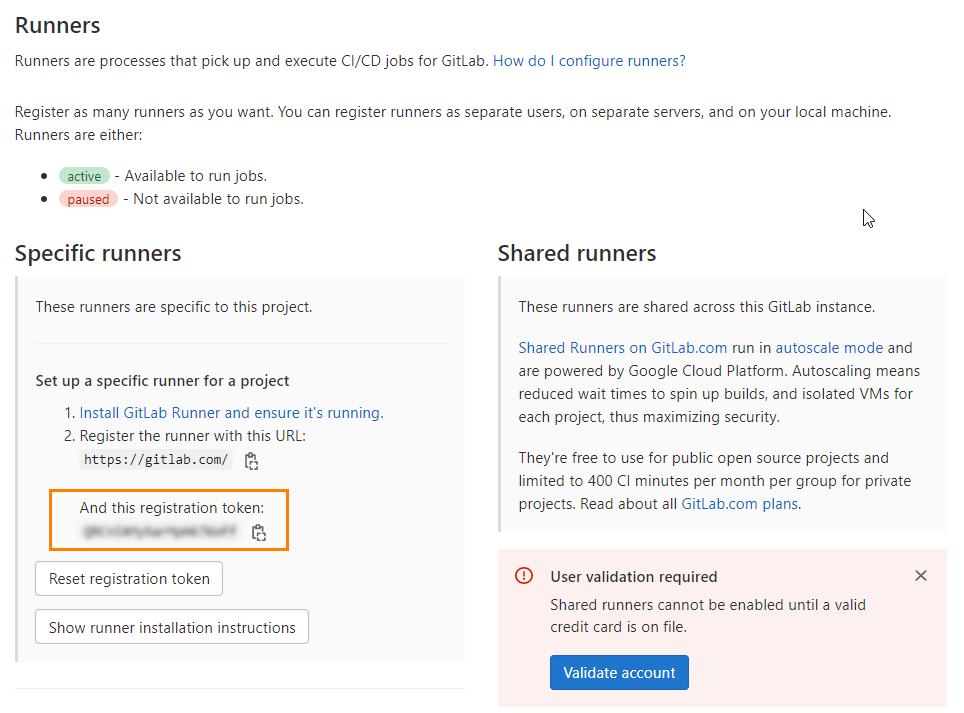This screenshot has width=964, height=713.
Task: Copy the registration token to clipboard
Action: (x=259, y=532)
